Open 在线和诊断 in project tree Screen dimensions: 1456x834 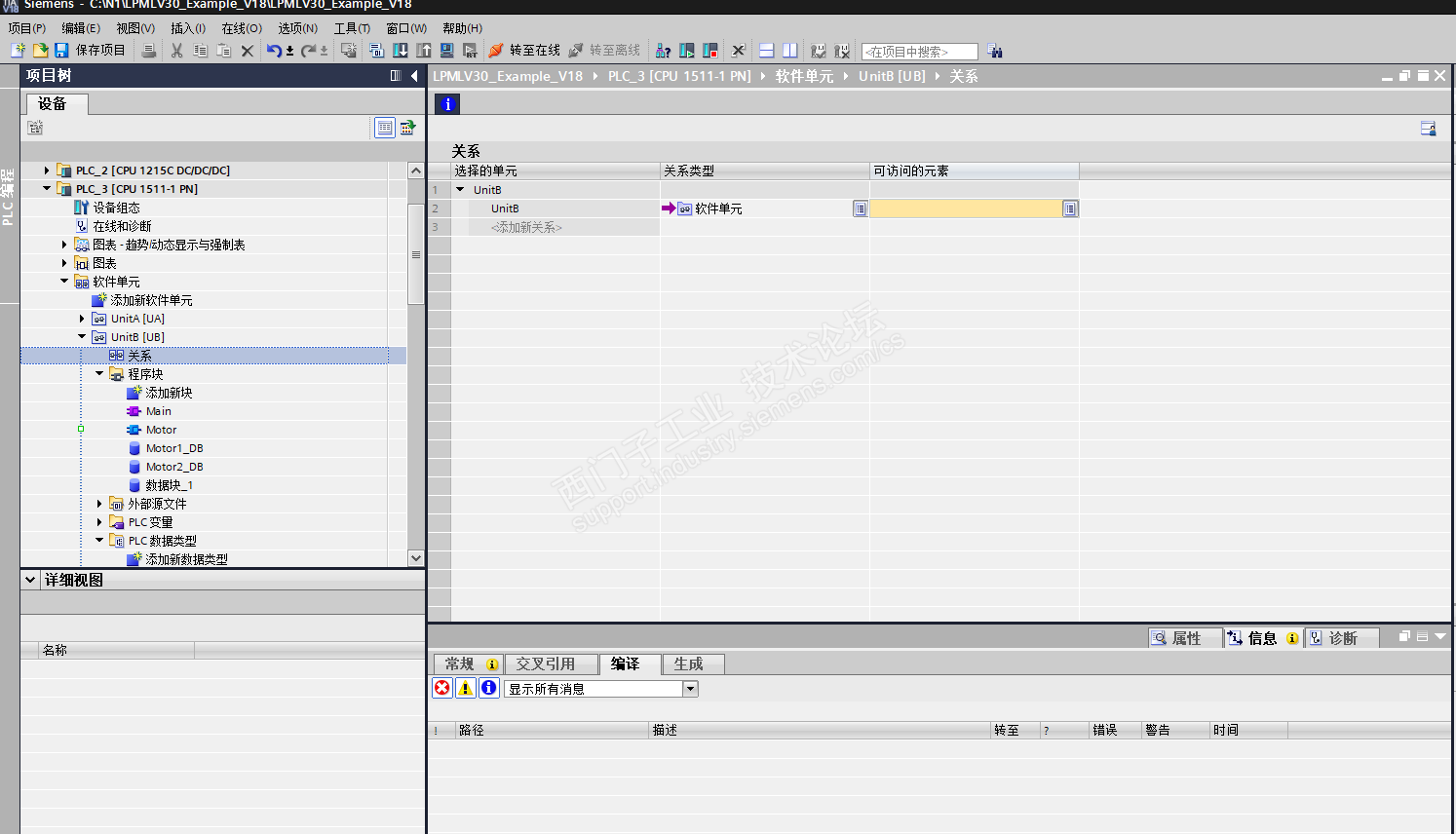[x=122, y=226]
